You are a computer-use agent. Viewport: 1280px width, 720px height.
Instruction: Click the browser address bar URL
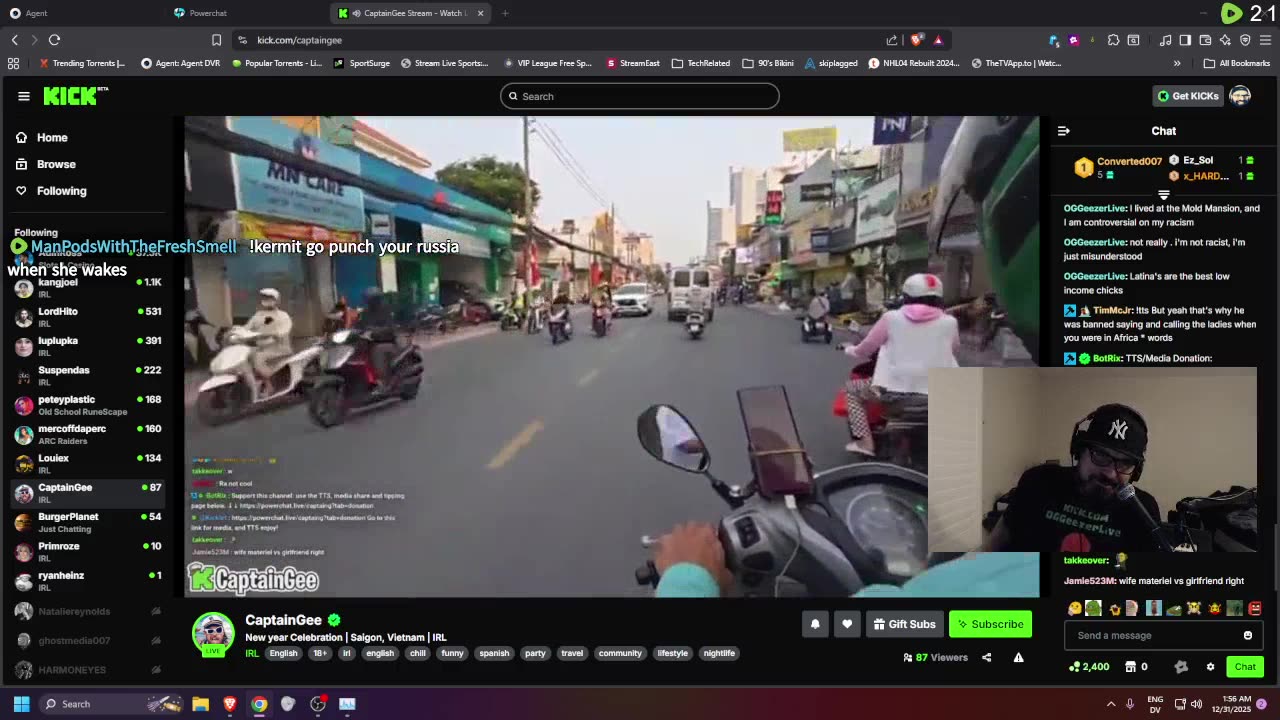point(300,40)
